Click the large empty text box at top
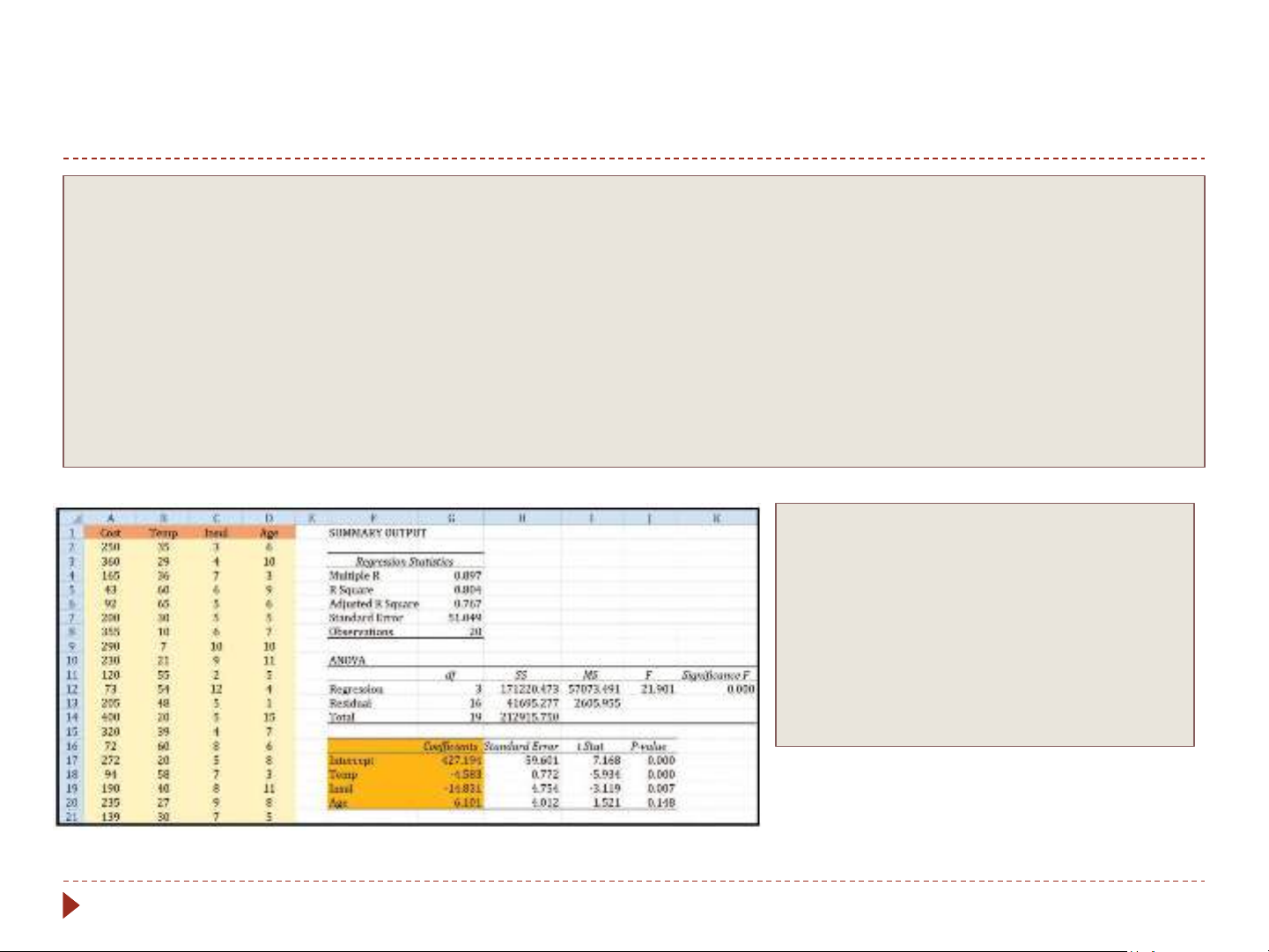 [x=633, y=321]
